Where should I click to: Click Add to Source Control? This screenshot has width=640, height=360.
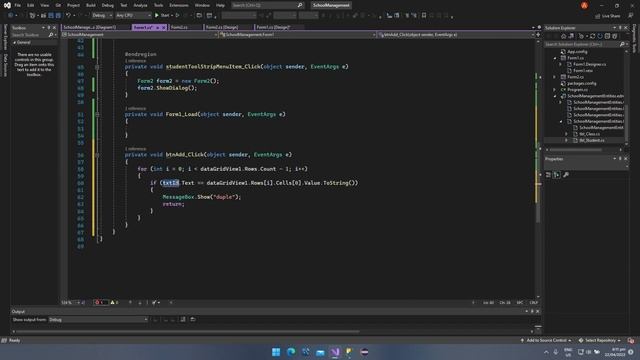pos(546,340)
